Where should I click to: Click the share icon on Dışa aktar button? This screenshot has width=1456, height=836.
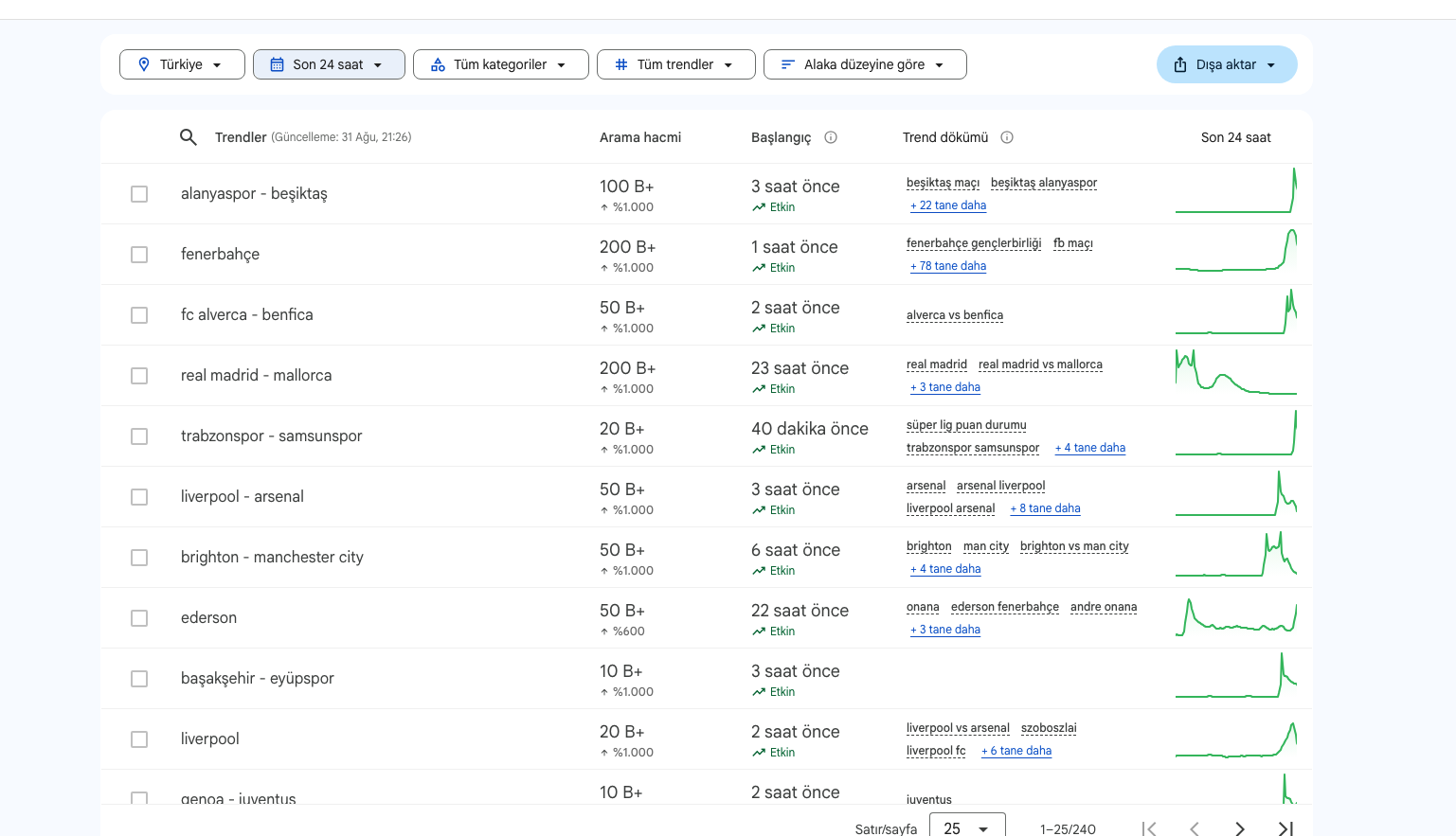coord(1179,64)
